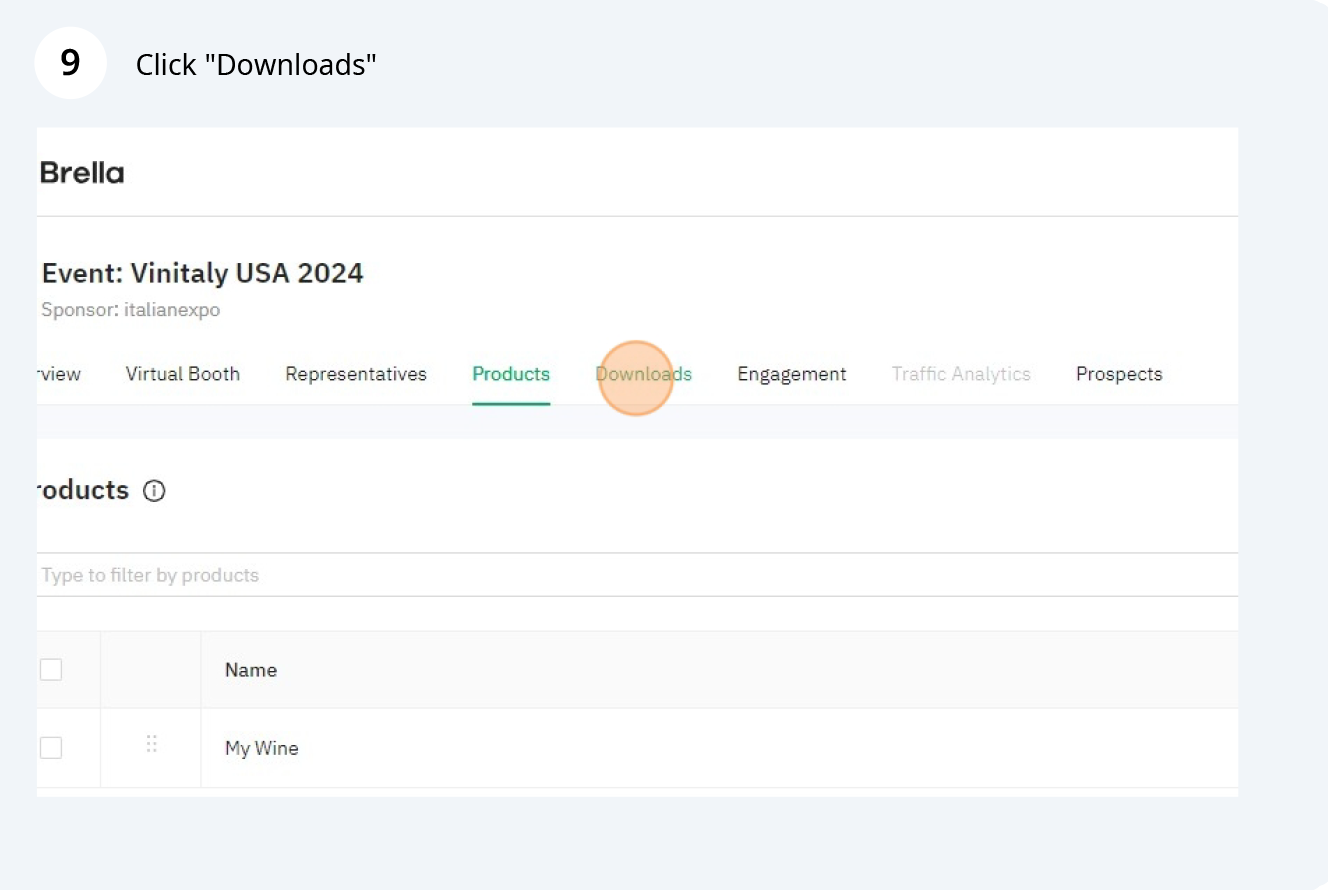Click the Name column header

(251, 670)
